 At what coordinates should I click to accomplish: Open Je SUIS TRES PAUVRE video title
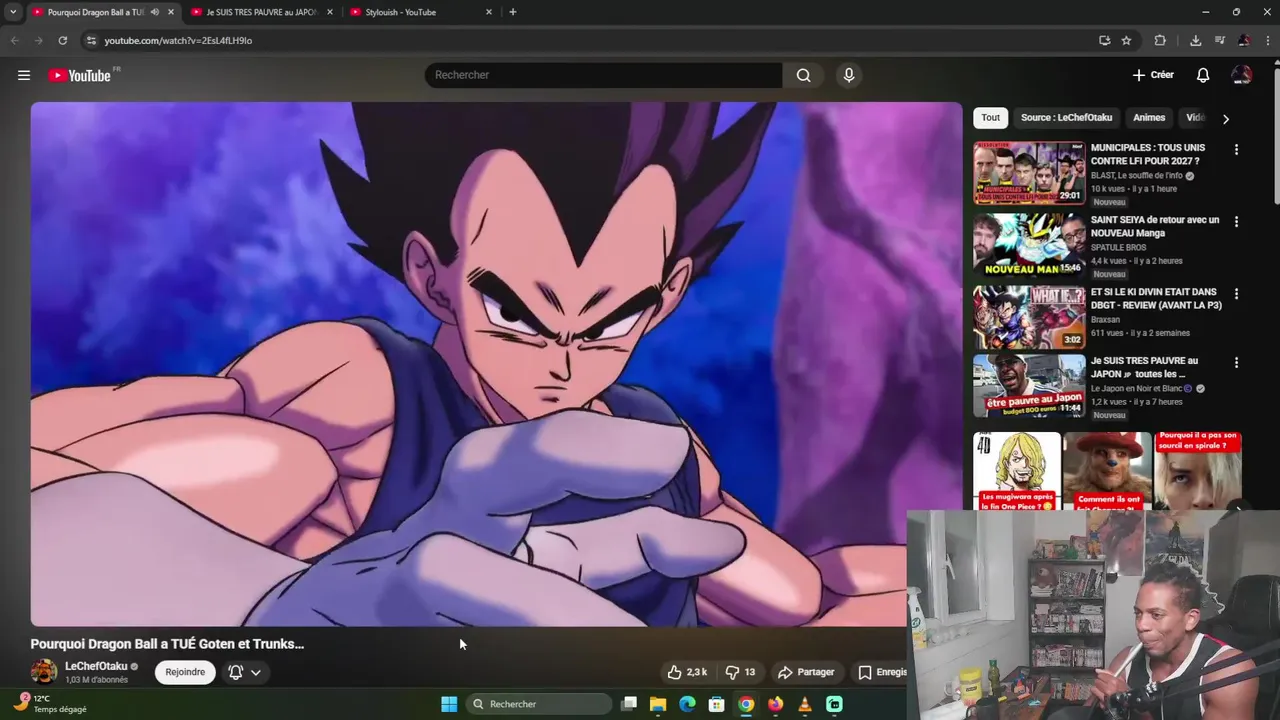(x=1144, y=367)
